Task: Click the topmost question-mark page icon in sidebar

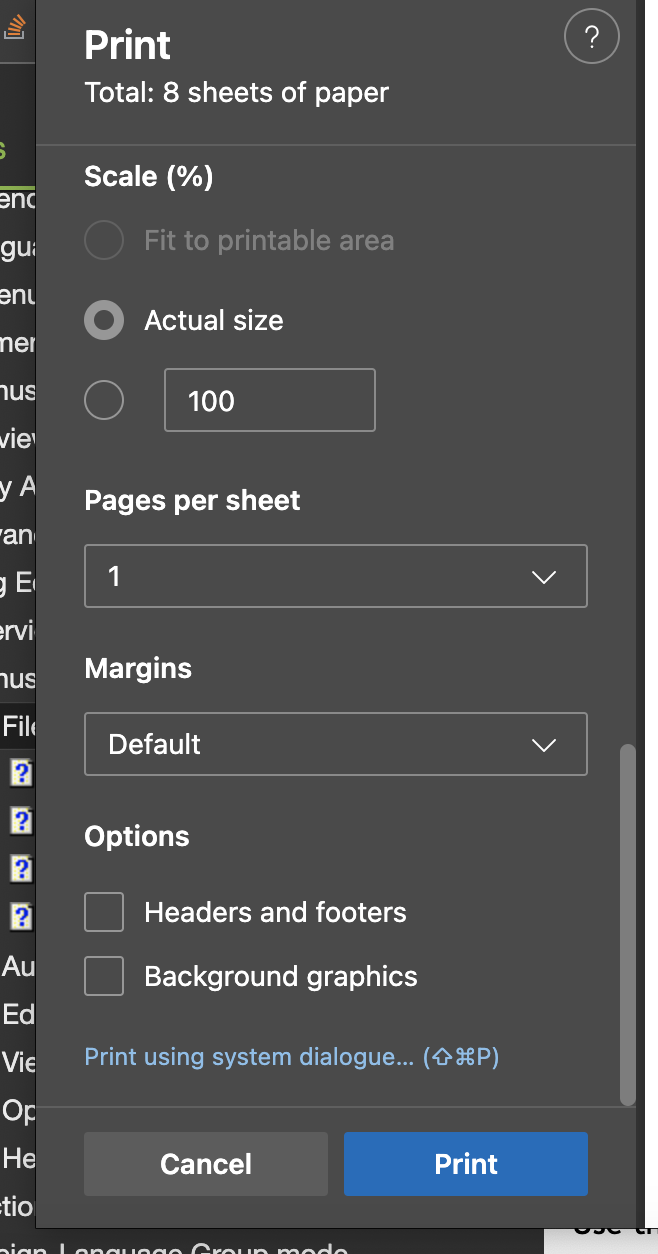Action: (20, 772)
